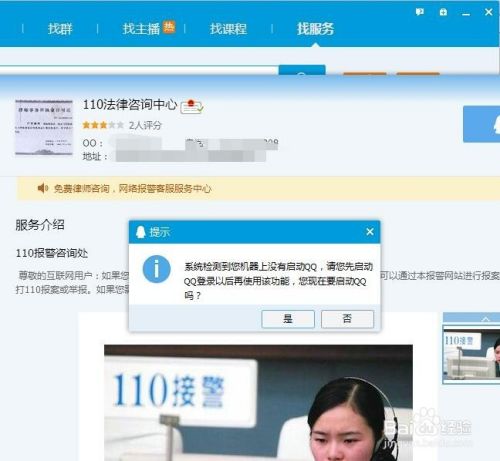Click the plus/create icon in title bar
Image resolution: width=500 pixels, height=461 pixels.
point(443,12)
